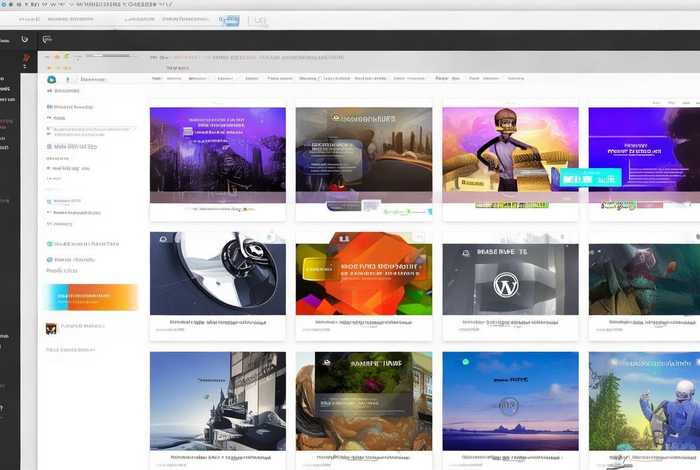700x470 pixels.
Task: Select the first tab in the filter row
Action: pyautogui.click(x=157, y=77)
